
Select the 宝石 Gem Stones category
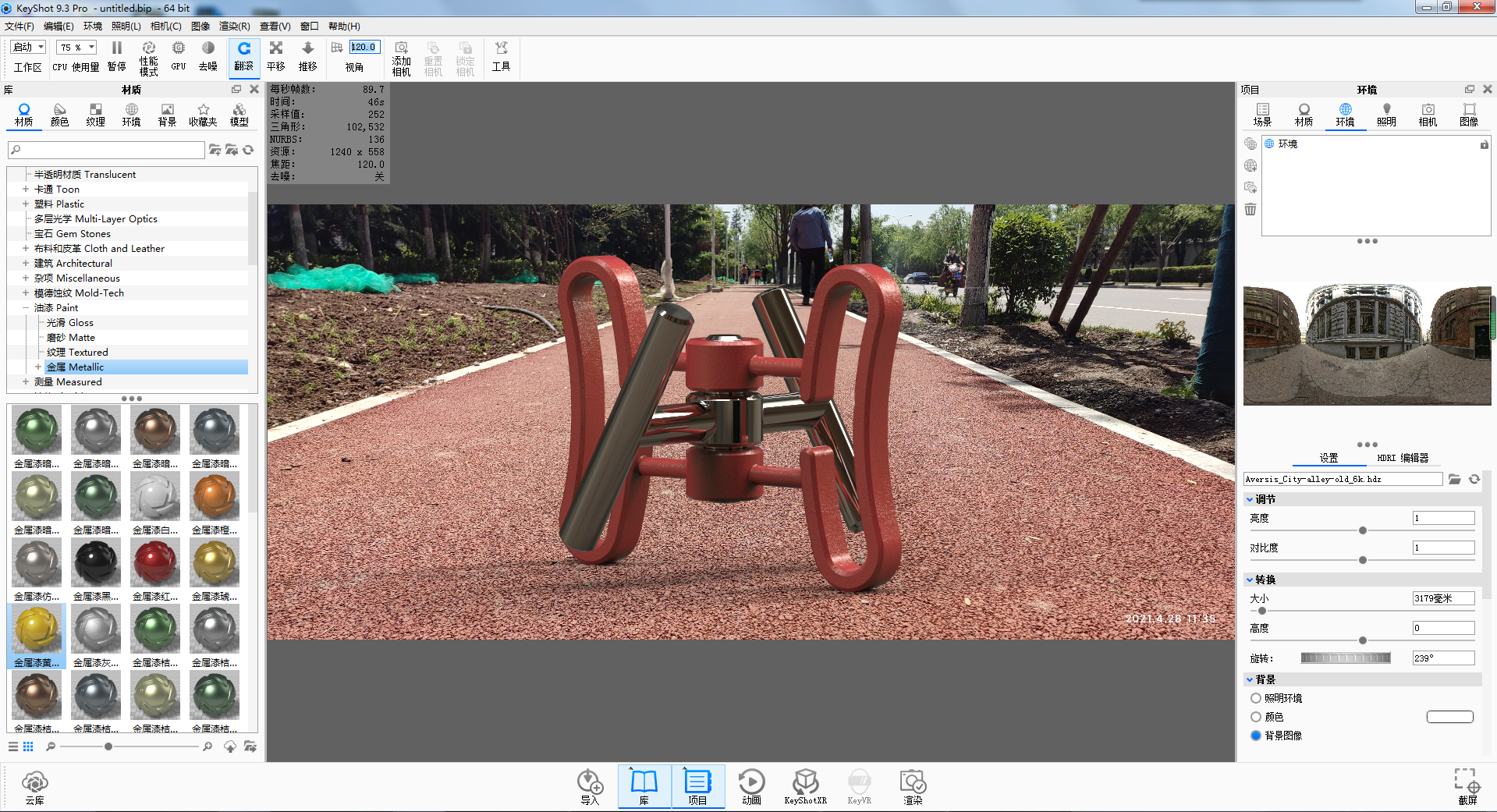click(72, 234)
